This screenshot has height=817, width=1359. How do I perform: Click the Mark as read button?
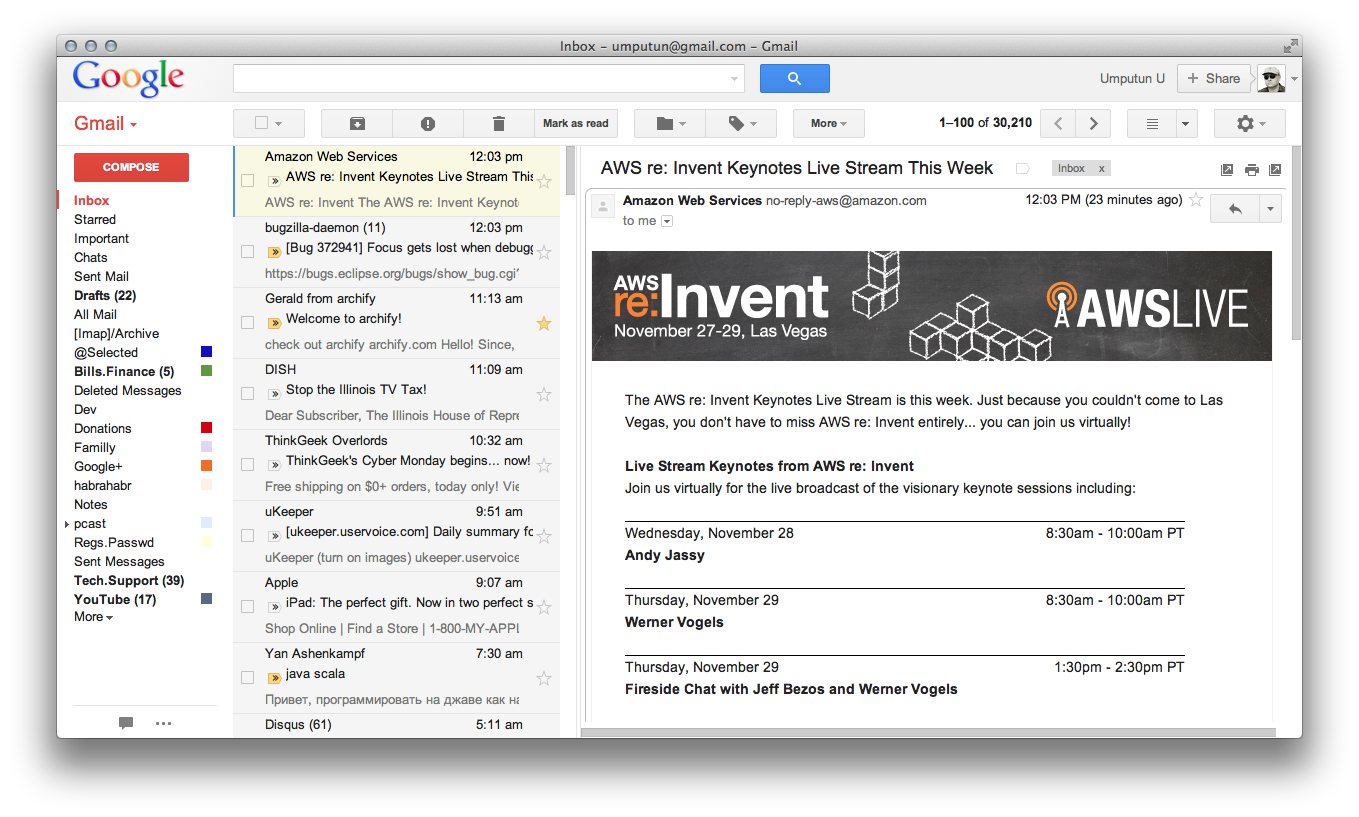click(x=575, y=124)
